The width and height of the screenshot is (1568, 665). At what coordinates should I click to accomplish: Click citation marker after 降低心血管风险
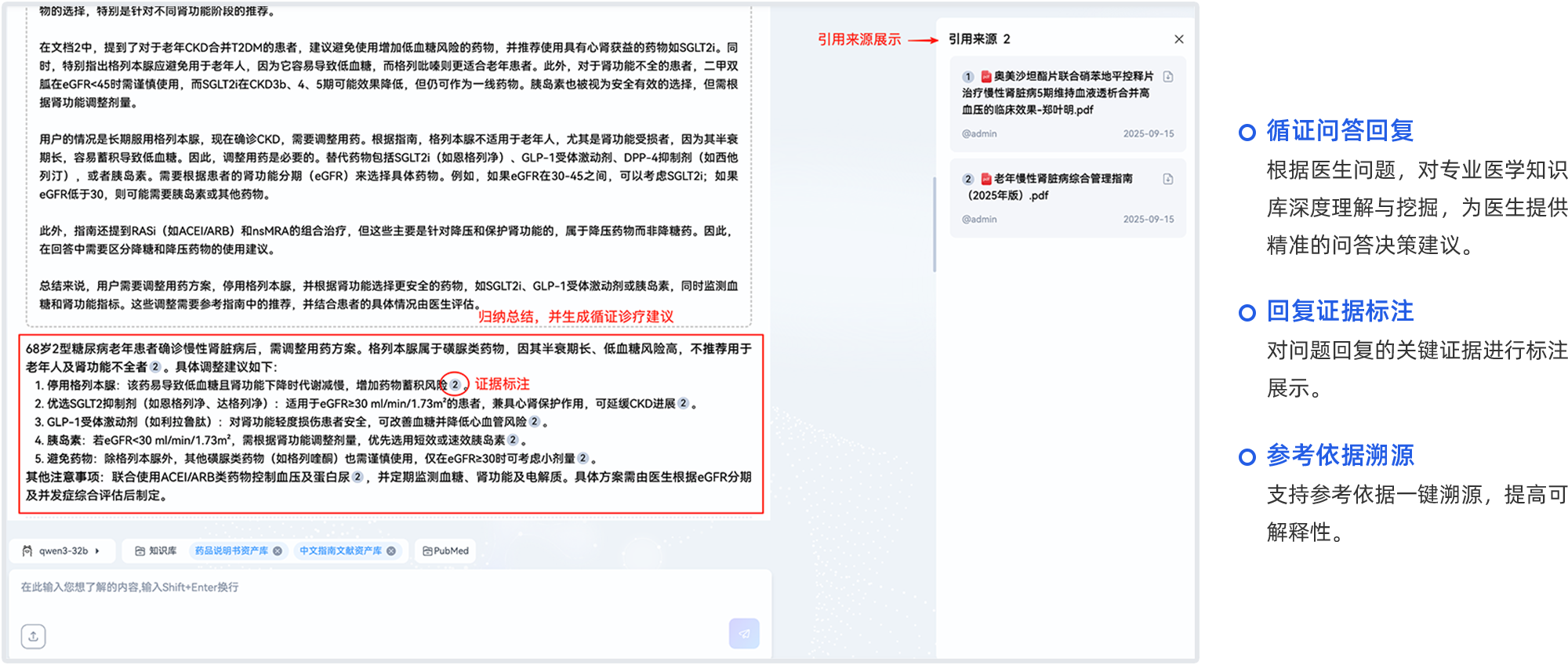[x=535, y=422]
